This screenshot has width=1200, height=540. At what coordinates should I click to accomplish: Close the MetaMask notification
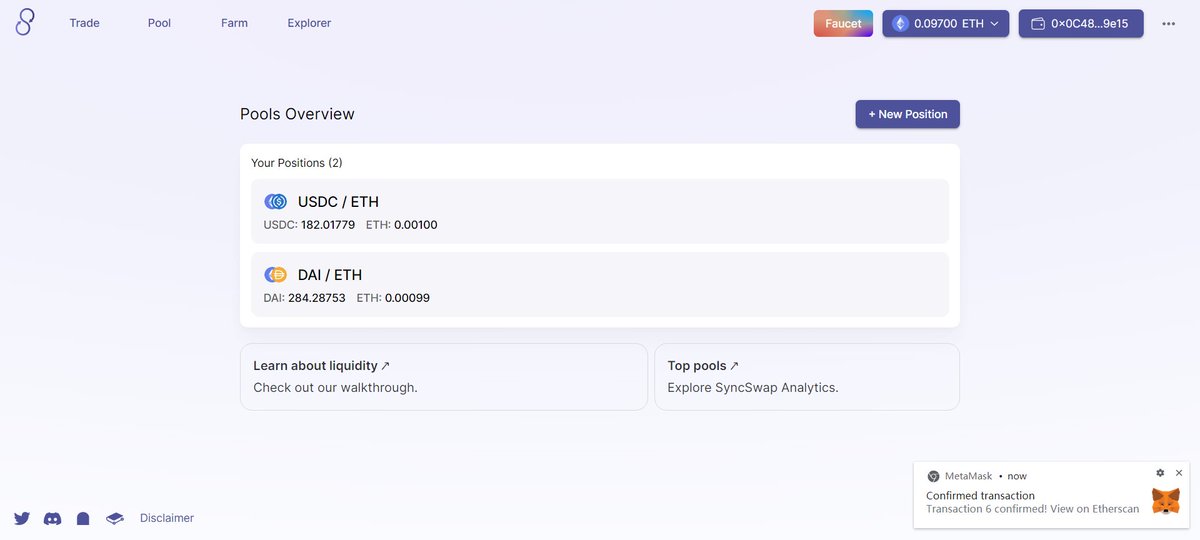pyautogui.click(x=1179, y=473)
